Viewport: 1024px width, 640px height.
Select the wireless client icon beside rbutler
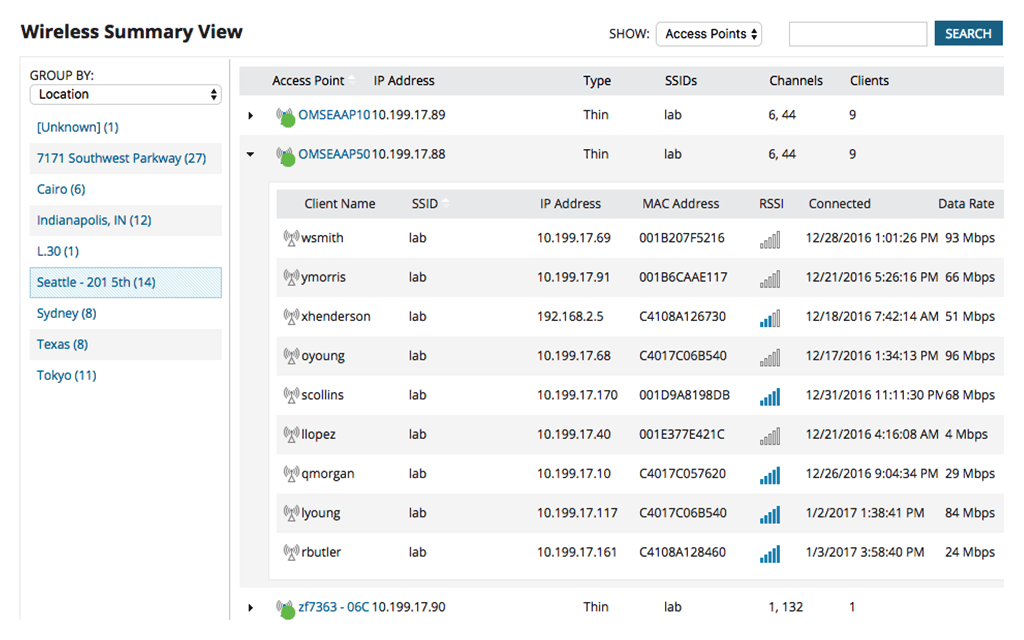click(293, 552)
